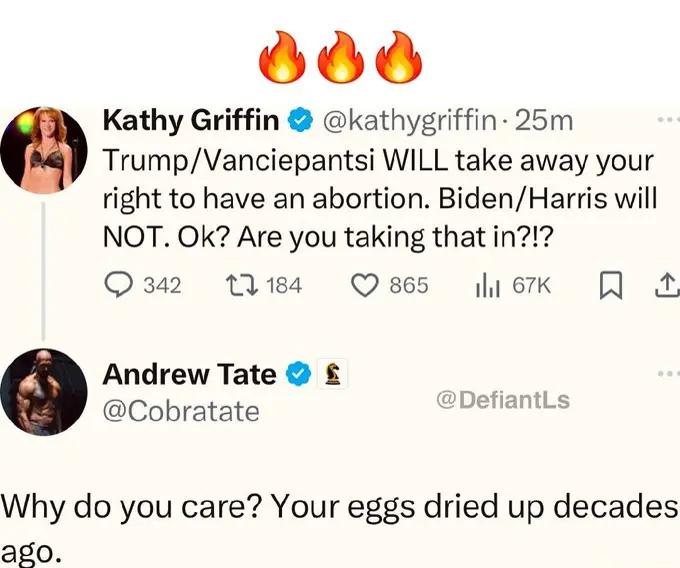Image resolution: width=680 pixels, height=568 pixels.
Task: Like the tweet with 865 hearts
Action: (364, 285)
